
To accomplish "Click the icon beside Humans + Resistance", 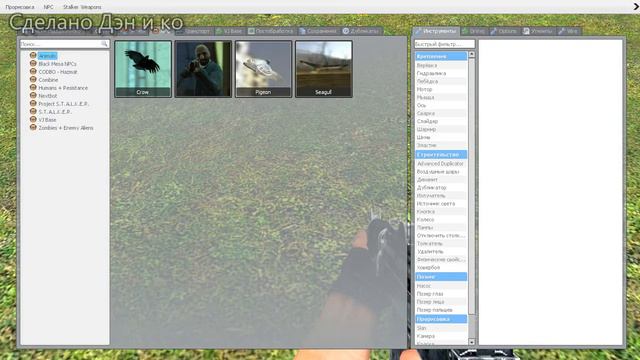I will coord(33,87).
